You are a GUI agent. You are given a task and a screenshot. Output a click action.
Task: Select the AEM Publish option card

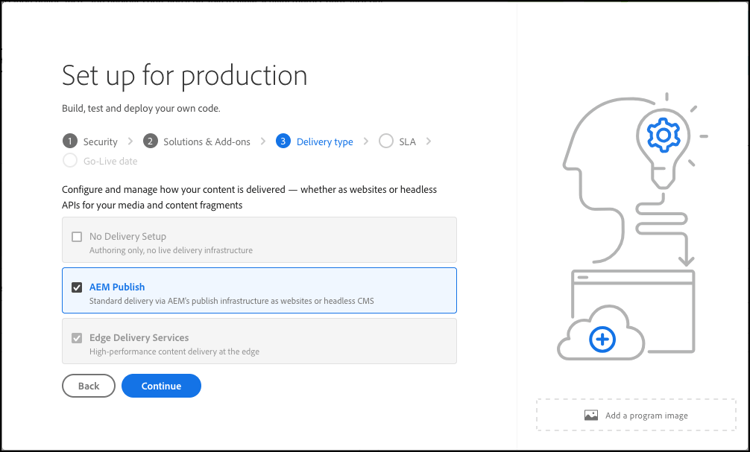[x=259, y=291]
